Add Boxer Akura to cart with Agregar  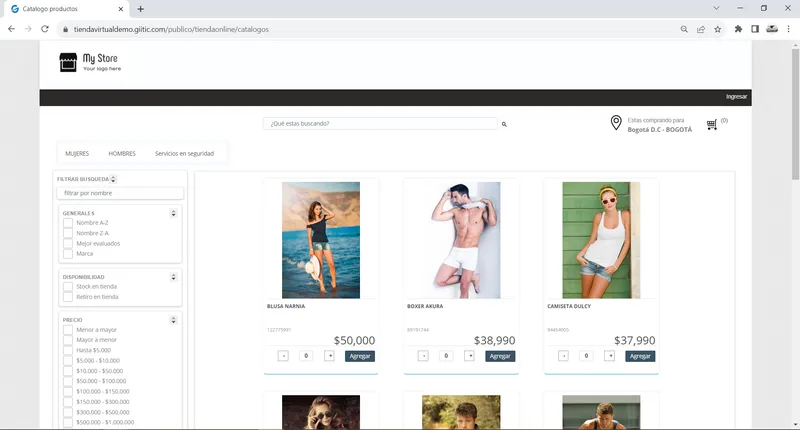[500, 356]
